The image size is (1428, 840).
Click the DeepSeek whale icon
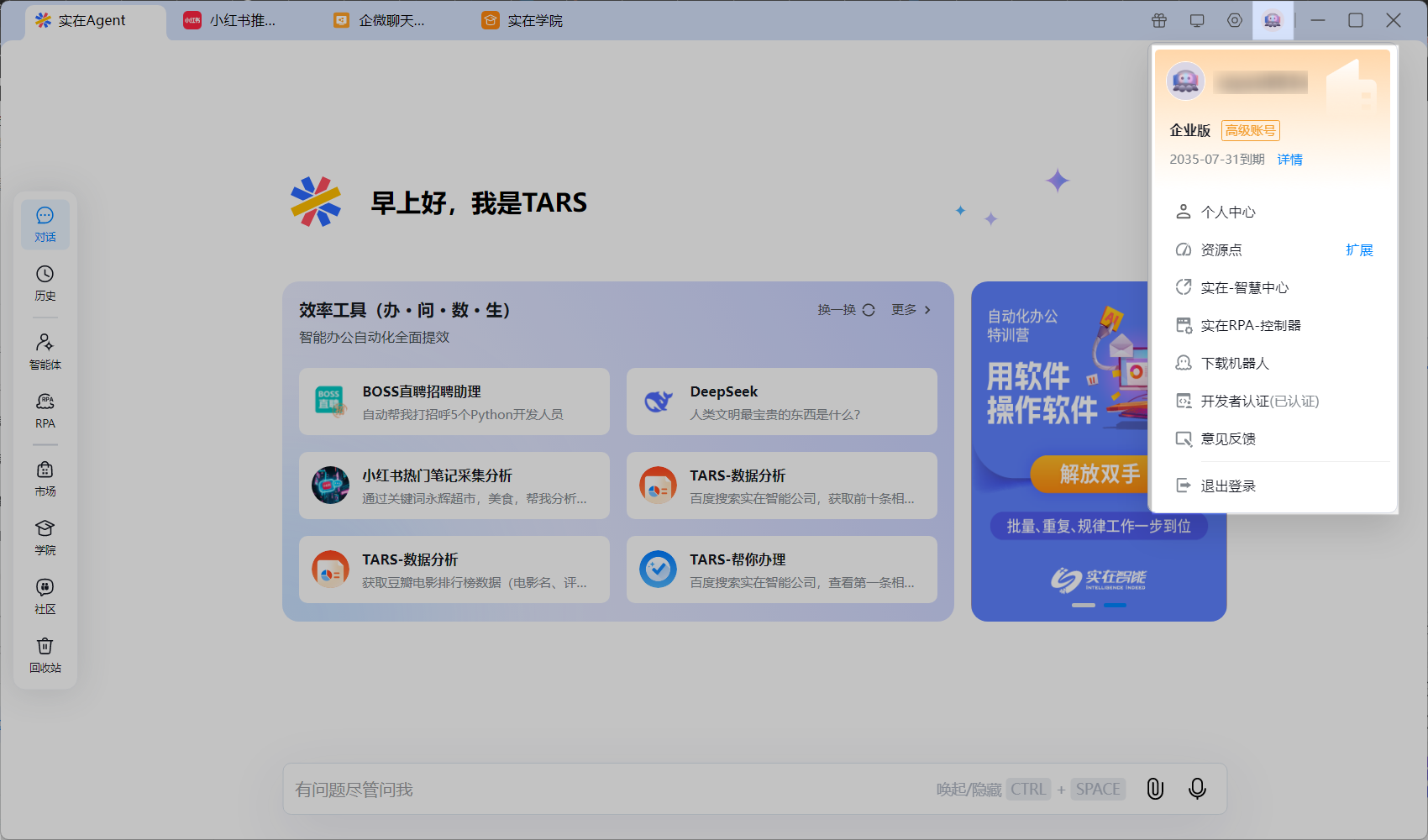(658, 402)
